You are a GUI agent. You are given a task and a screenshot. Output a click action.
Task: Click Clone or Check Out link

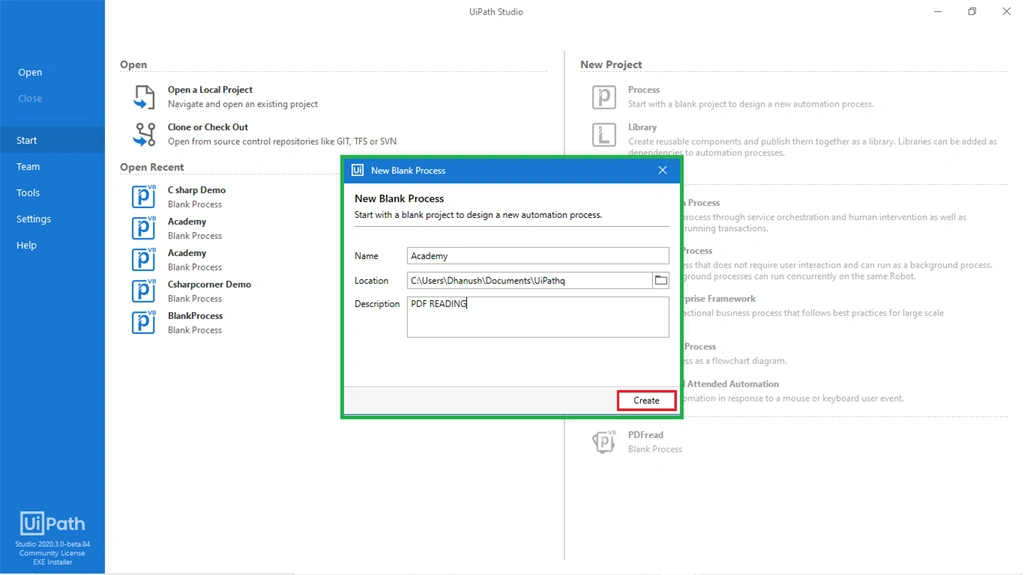pos(208,127)
